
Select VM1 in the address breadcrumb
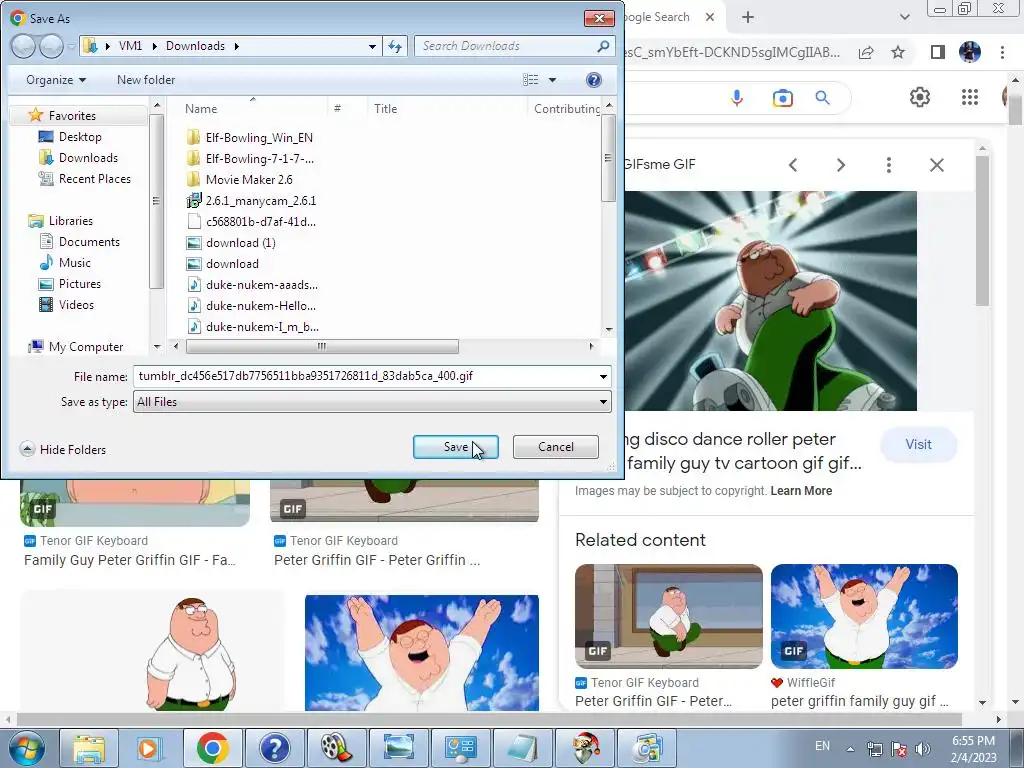pyautogui.click(x=130, y=46)
